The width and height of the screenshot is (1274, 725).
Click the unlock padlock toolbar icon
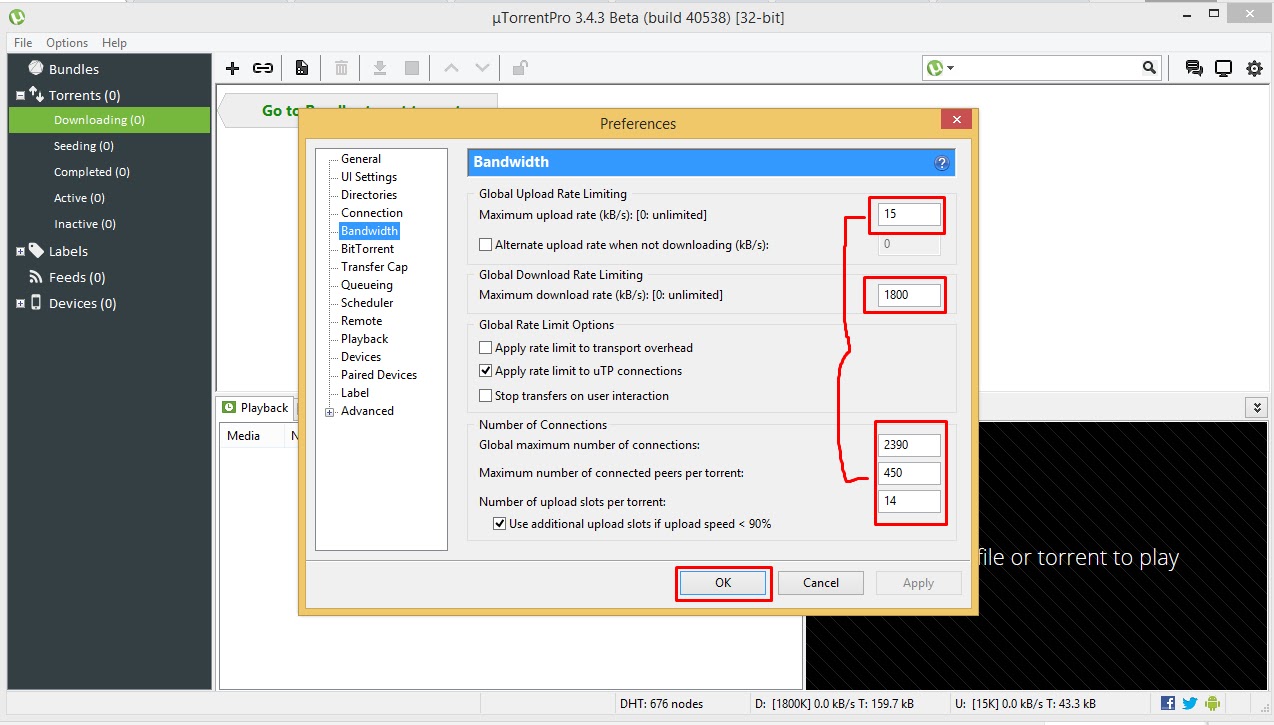click(x=520, y=68)
